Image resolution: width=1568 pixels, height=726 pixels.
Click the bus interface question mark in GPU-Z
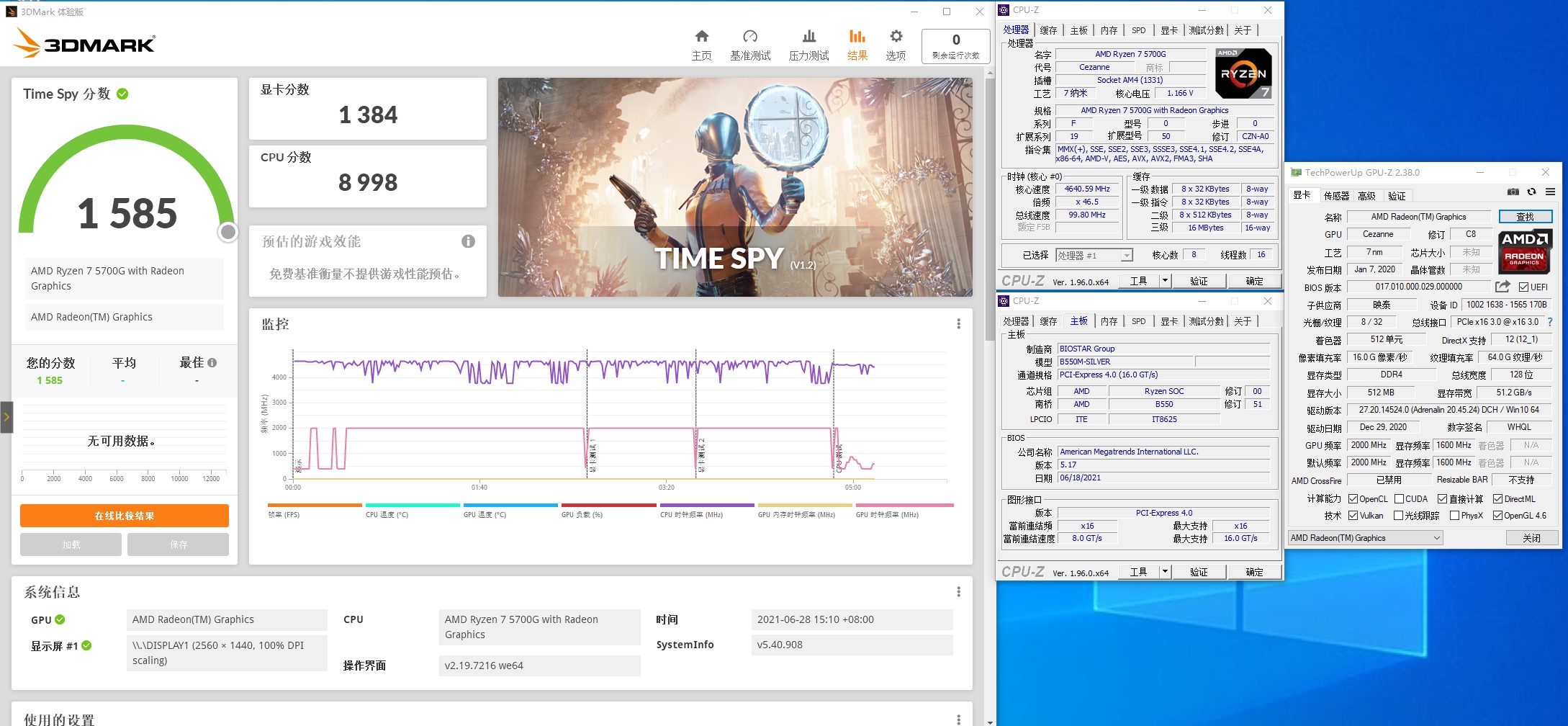1550,322
